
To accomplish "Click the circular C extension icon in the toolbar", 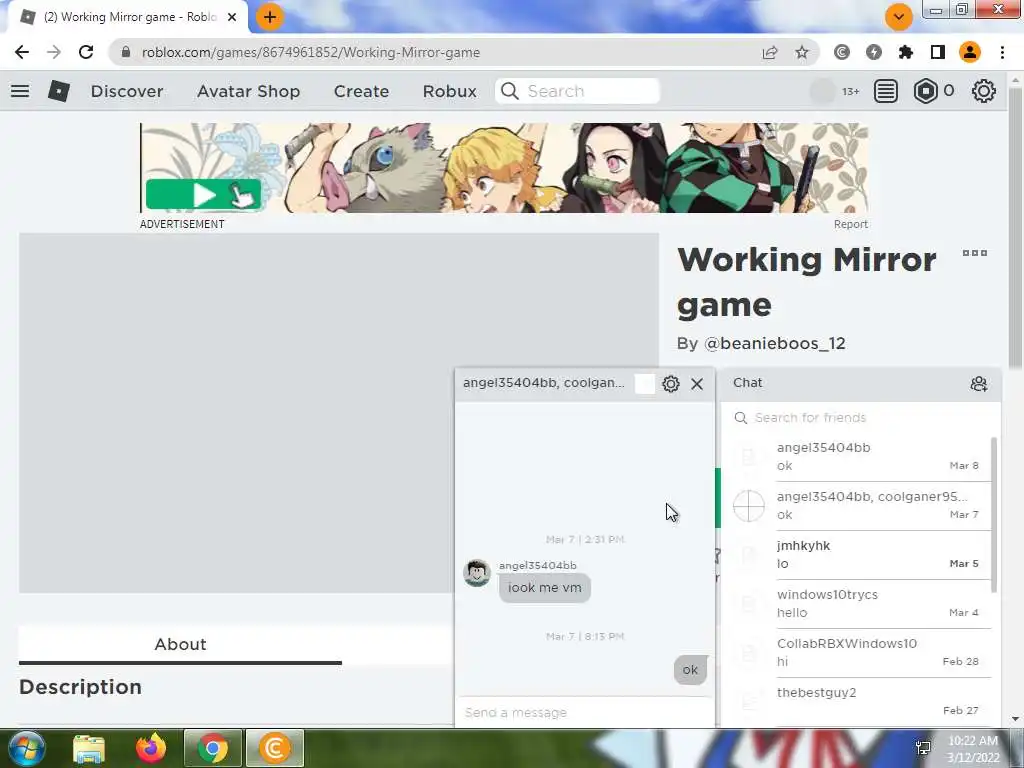I will click(842, 52).
